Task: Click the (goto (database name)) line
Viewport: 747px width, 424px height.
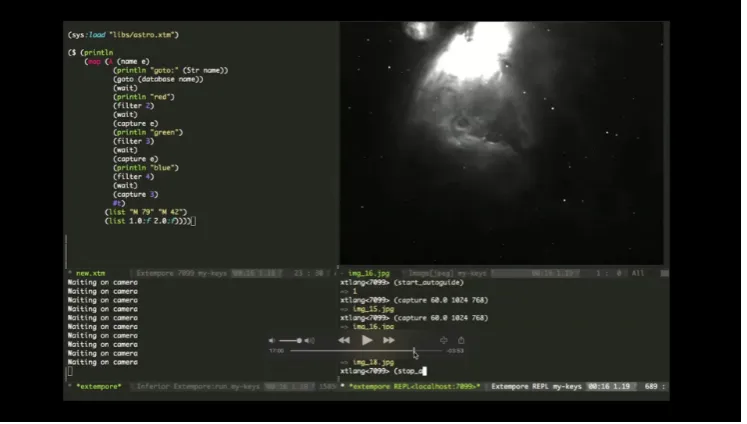Action: [160, 80]
